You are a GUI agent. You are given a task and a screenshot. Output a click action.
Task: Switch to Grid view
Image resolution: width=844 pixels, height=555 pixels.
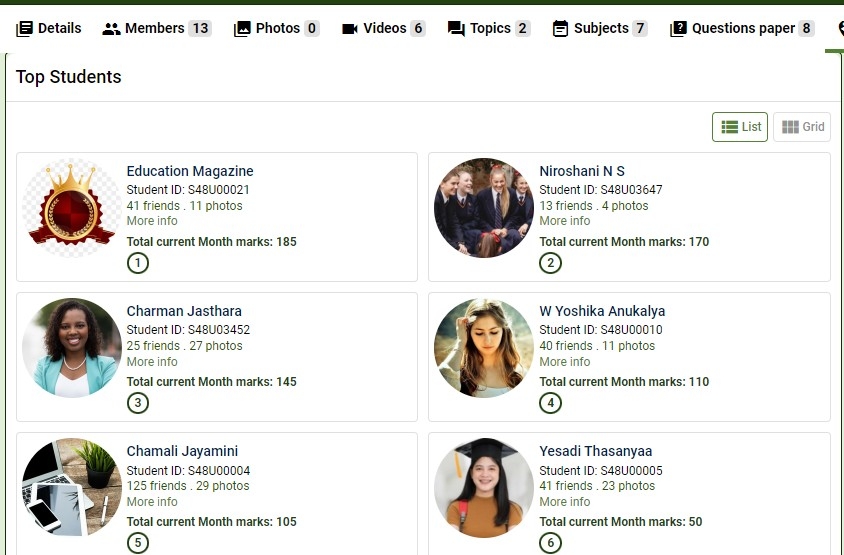tap(802, 127)
